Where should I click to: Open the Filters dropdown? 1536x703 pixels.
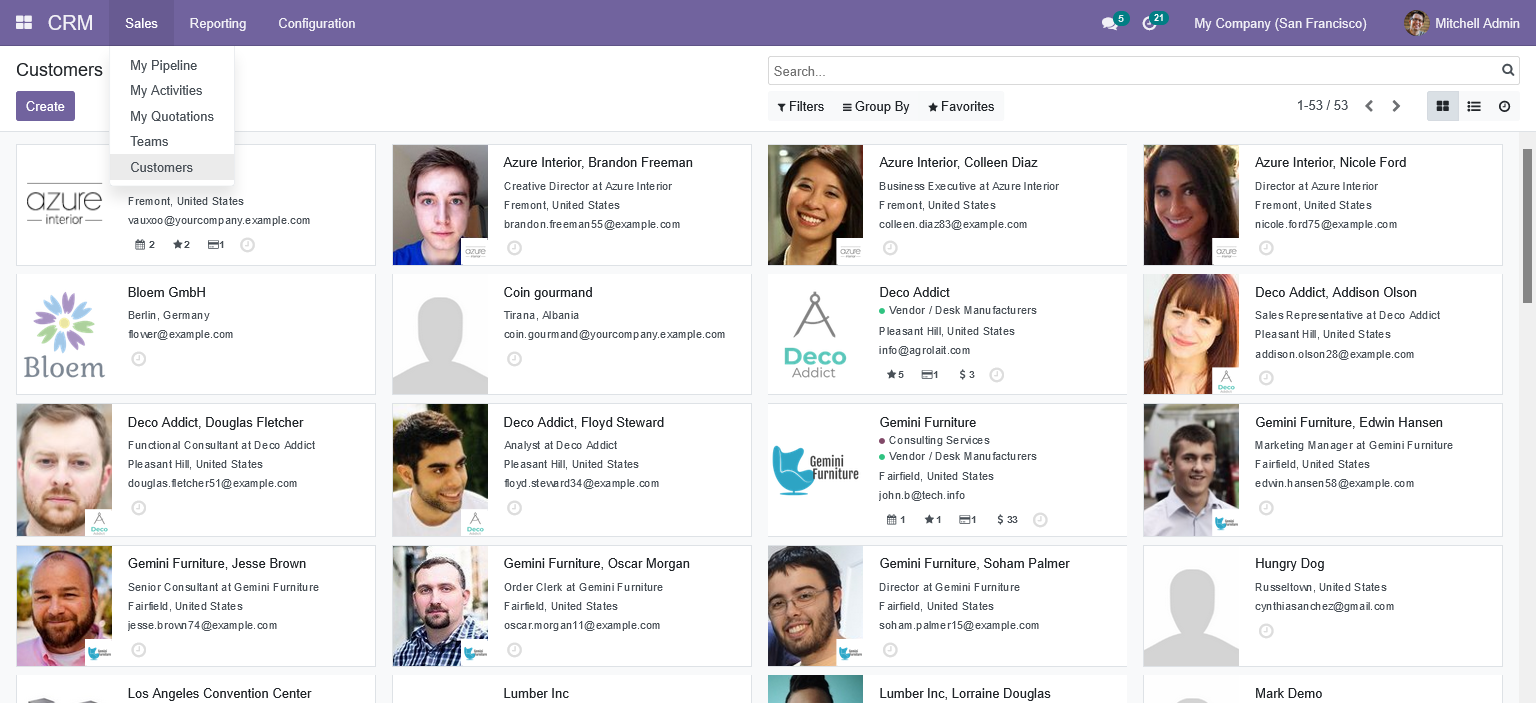pos(801,106)
